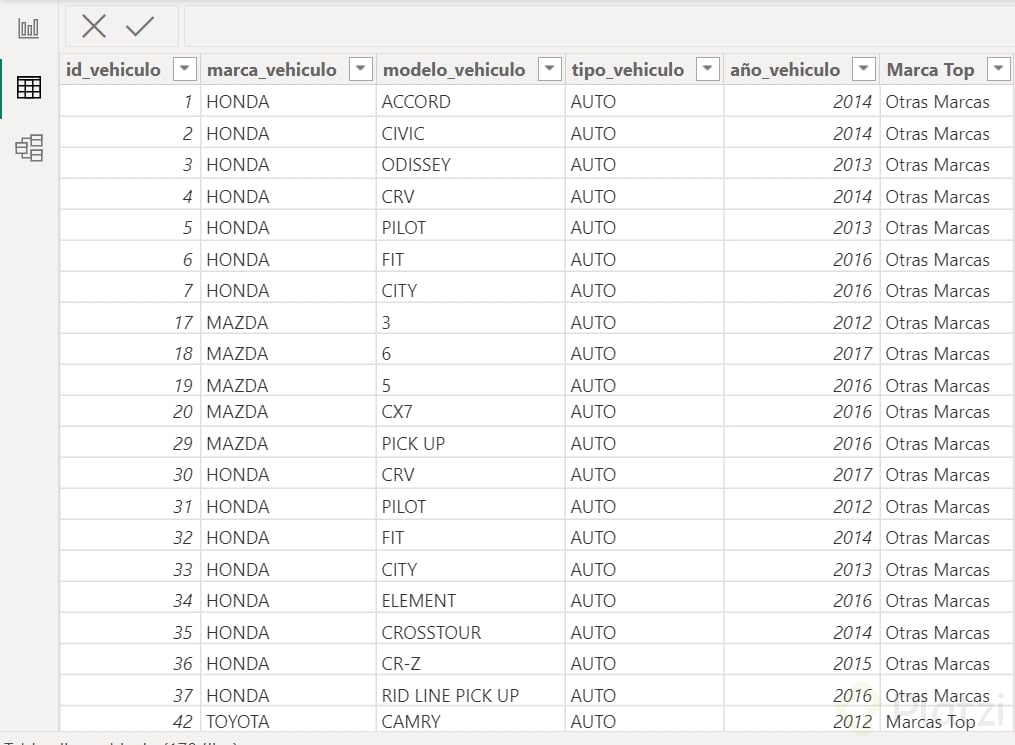The height and width of the screenshot is (745, 1015).
Task: Select the tipo_vehiculo column header
Action: [x=627, y=69]
